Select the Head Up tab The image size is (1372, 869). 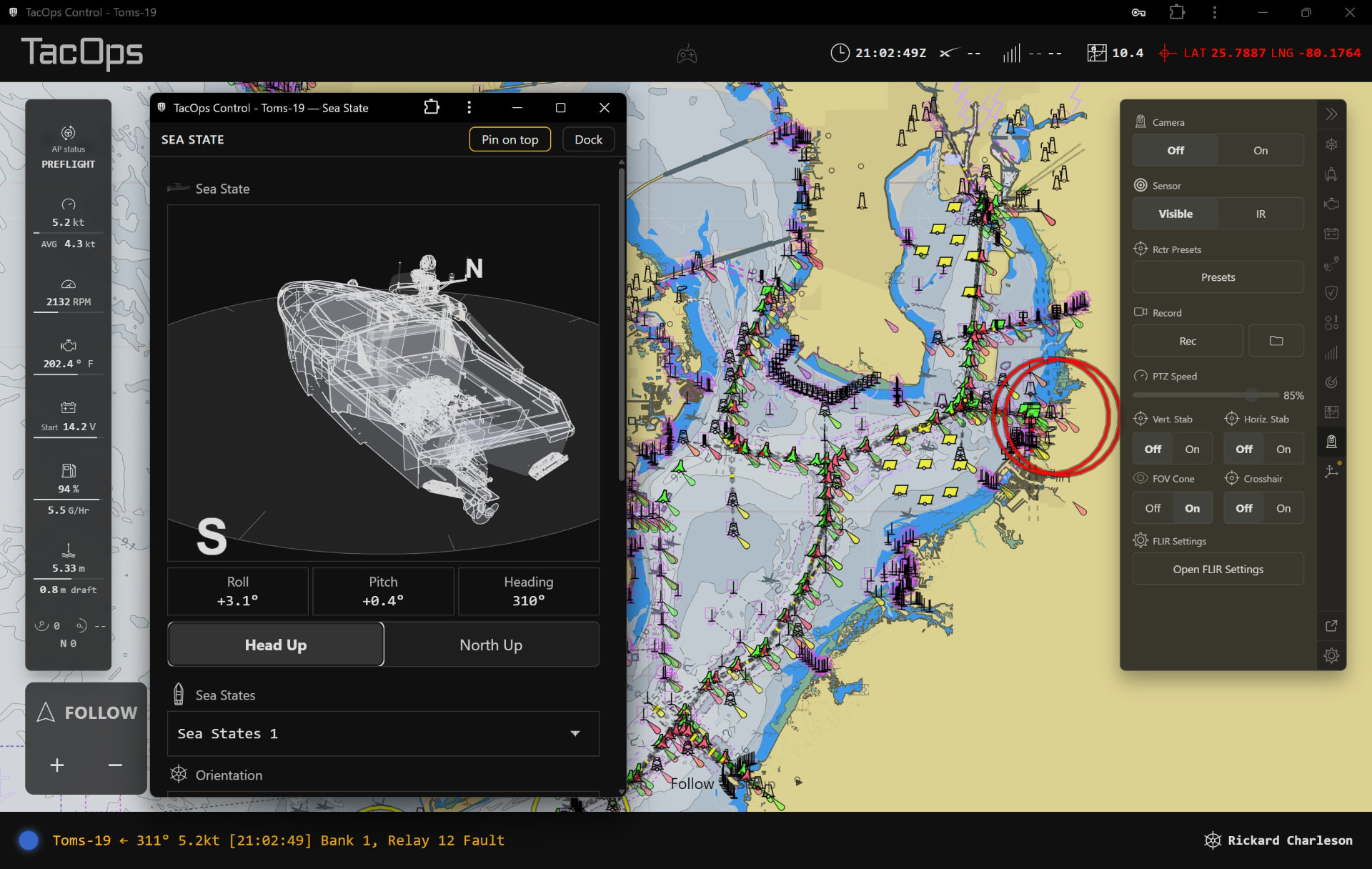[x=276, y=645]
